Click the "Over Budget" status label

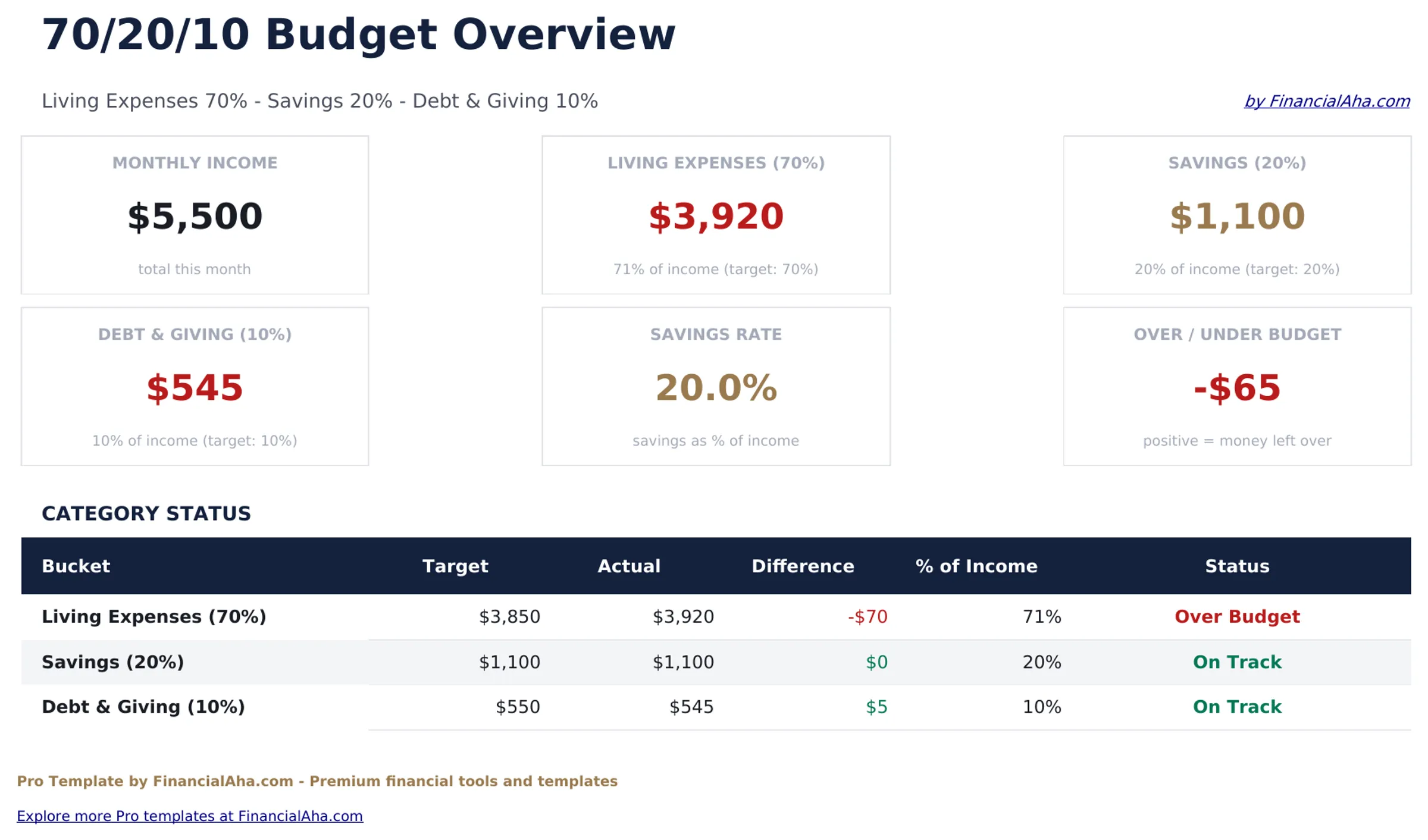coord(1236,616)
